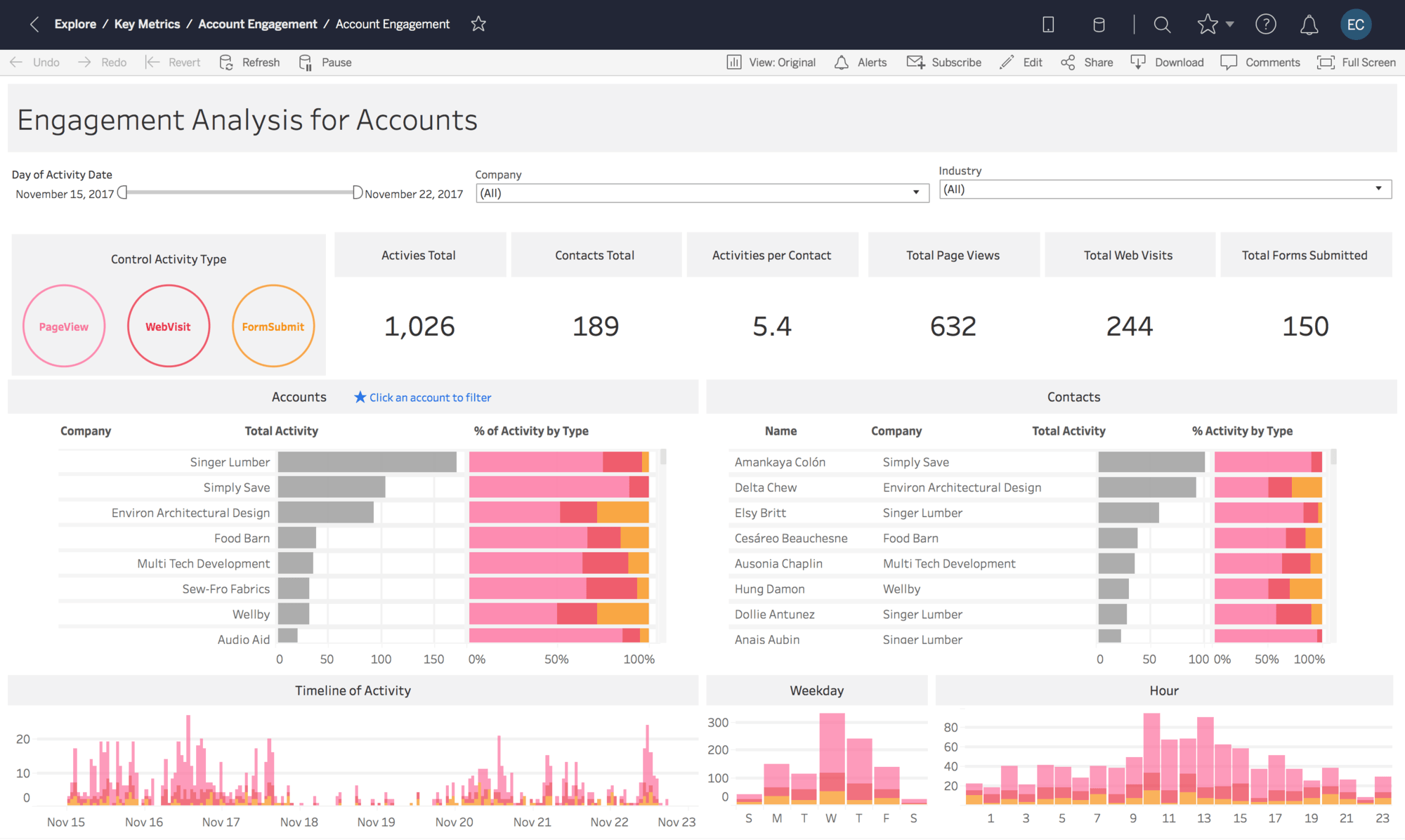Open the device preview icon

point(1048,25)
